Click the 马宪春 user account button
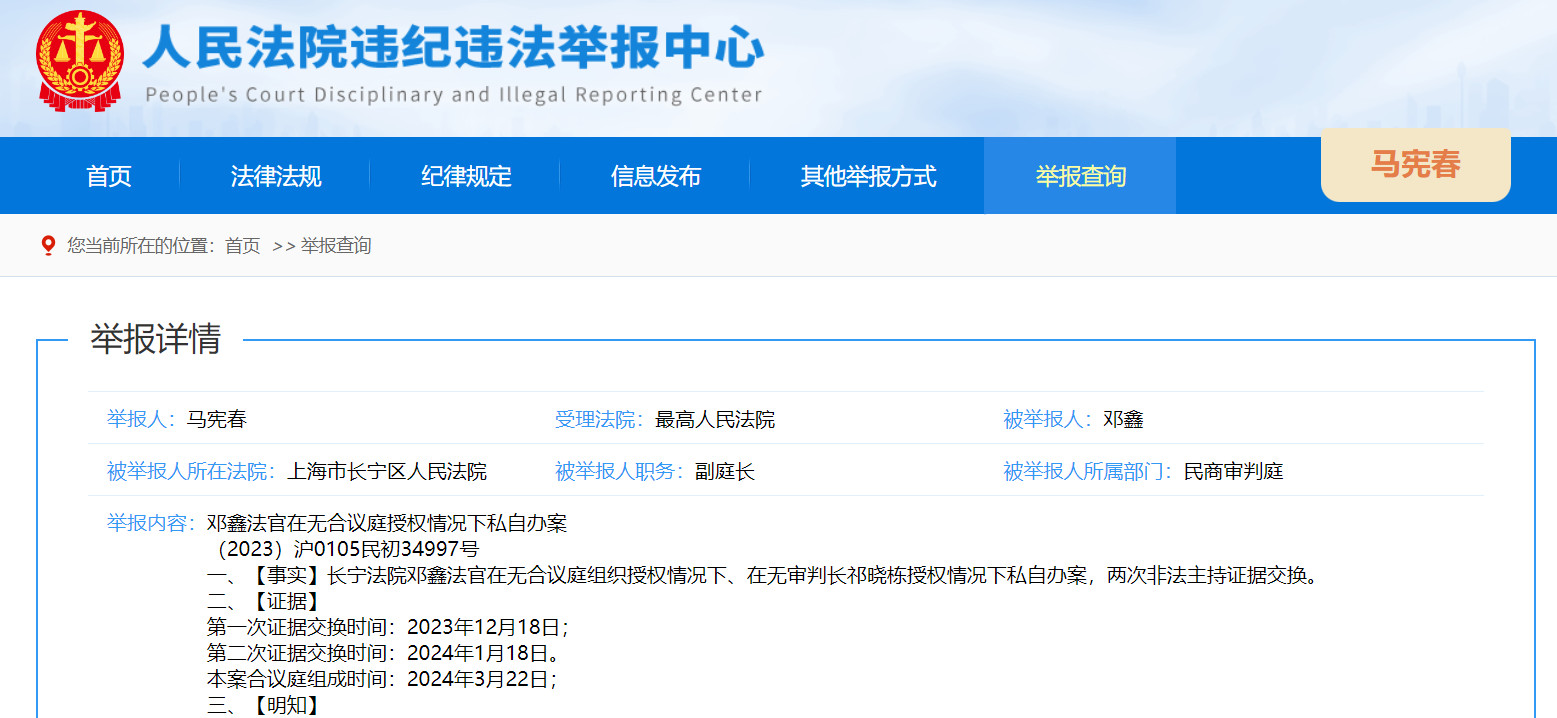The height and width of the screenshot is (718, 1557). [1415, 164]
